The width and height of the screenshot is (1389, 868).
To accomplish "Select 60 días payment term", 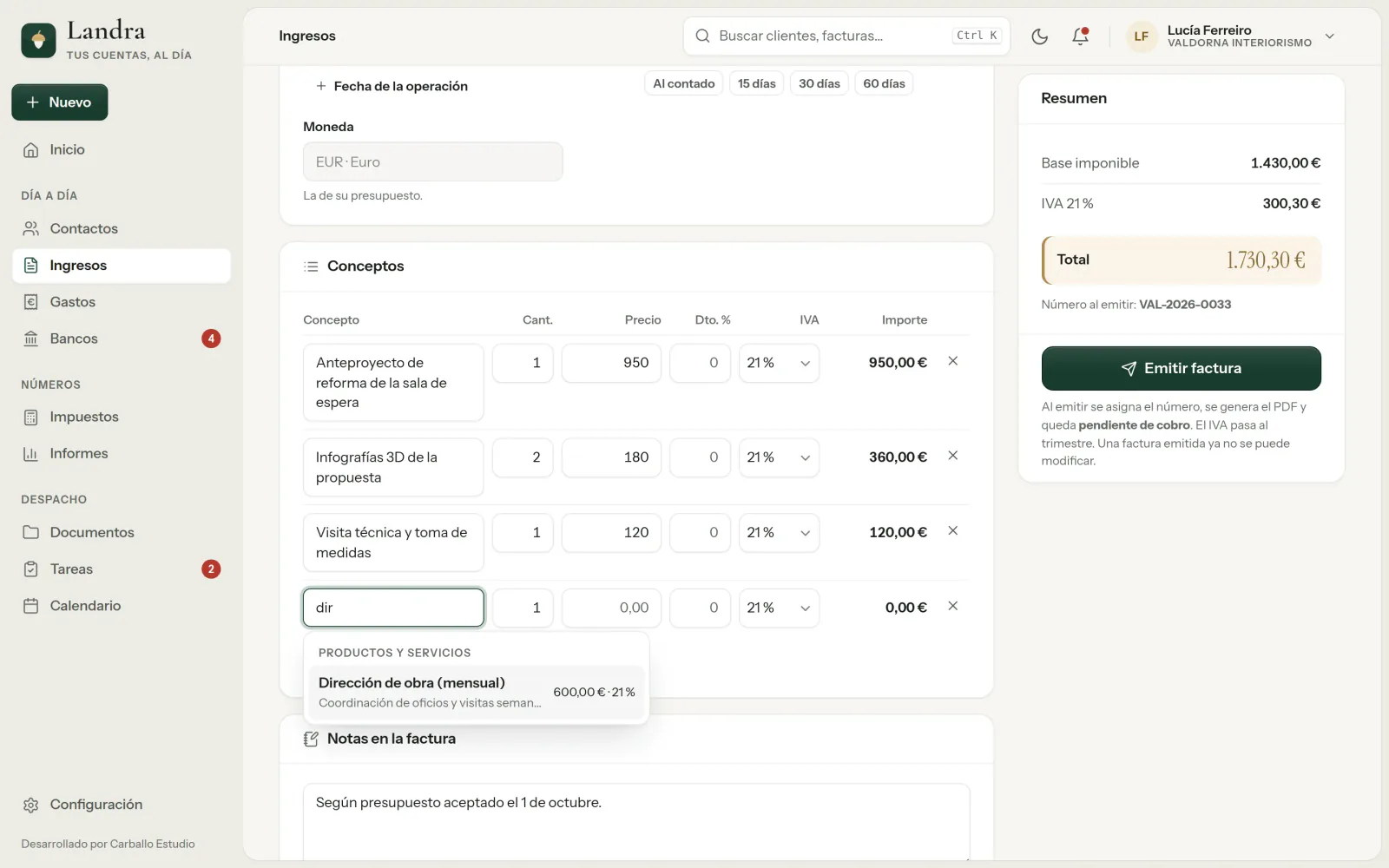I will 884,84.
